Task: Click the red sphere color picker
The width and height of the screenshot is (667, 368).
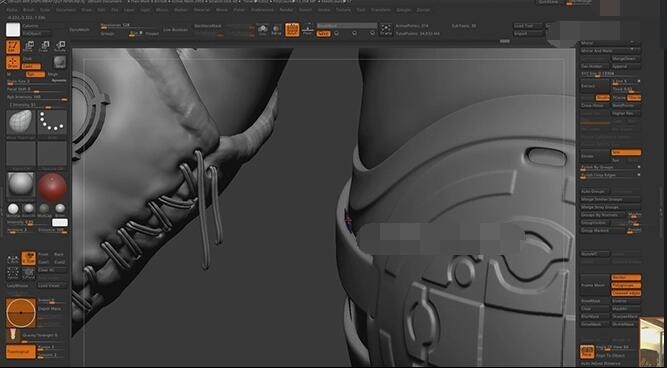Action: [52, 186]
